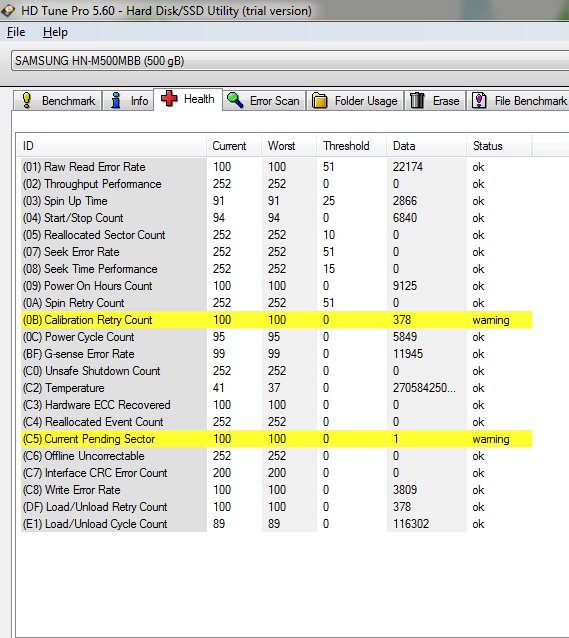
Task: Select the (BF) G-sense Error Rate row
Action: 276,354
